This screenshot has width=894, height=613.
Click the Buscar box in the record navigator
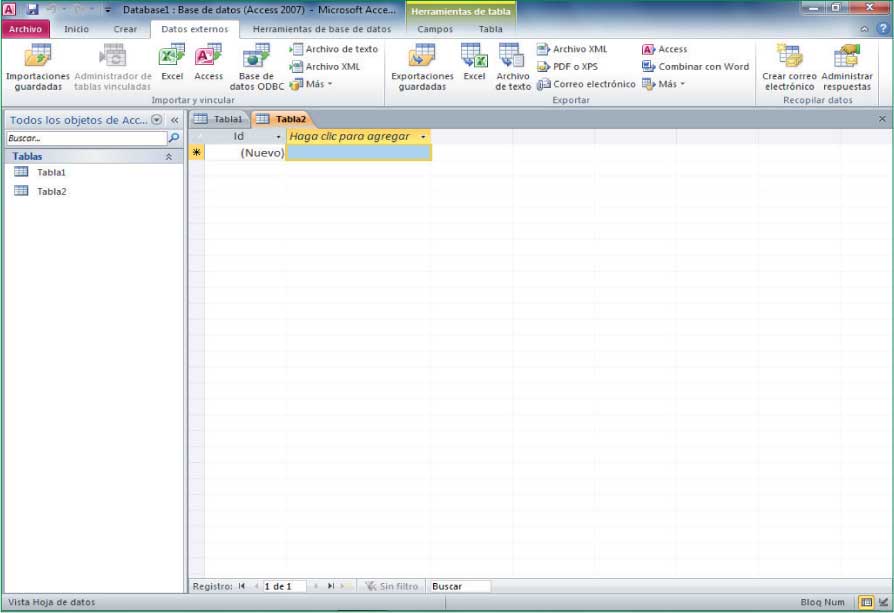pos(459,586)
